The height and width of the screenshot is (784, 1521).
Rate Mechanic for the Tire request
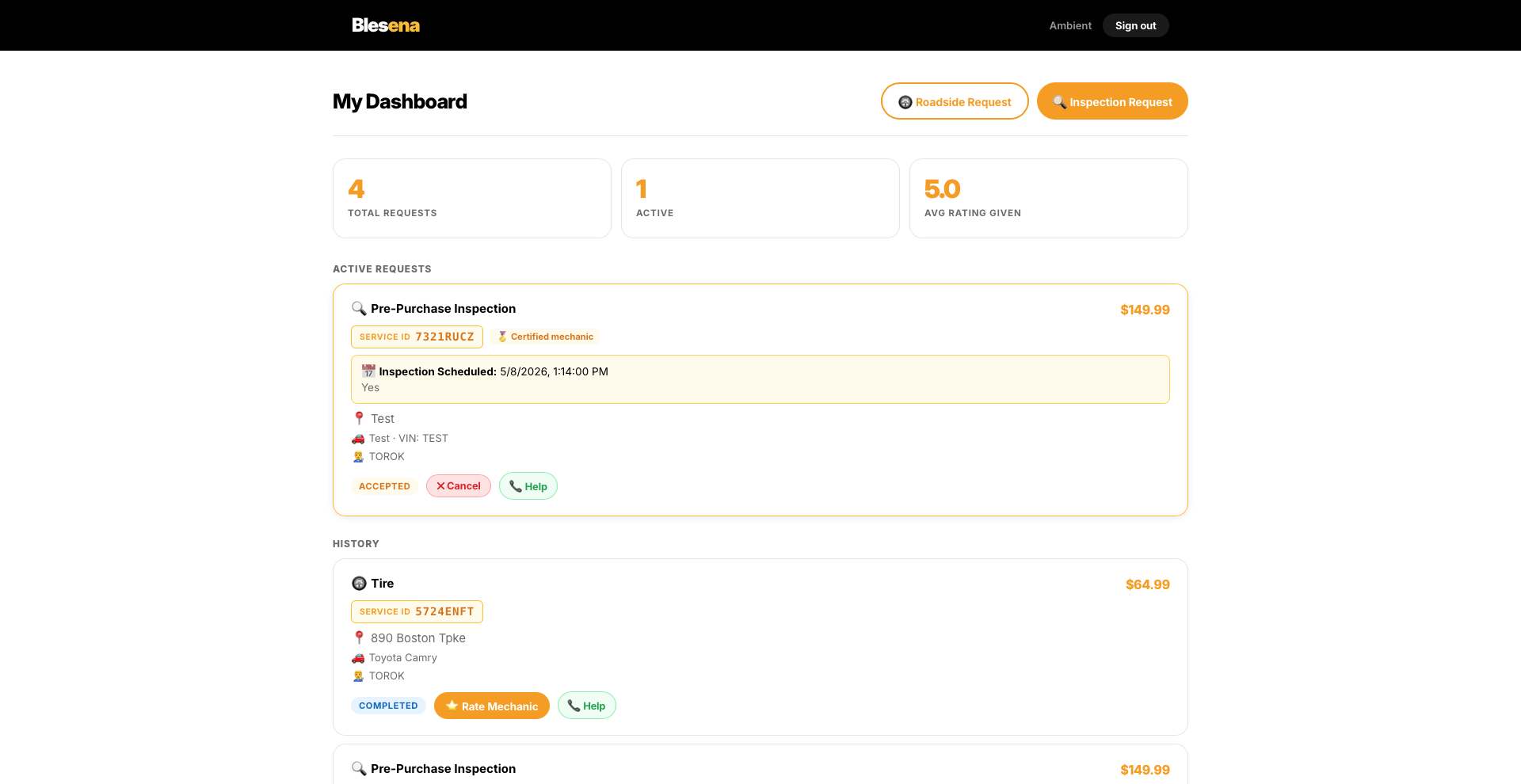click(x=492, y=706)
